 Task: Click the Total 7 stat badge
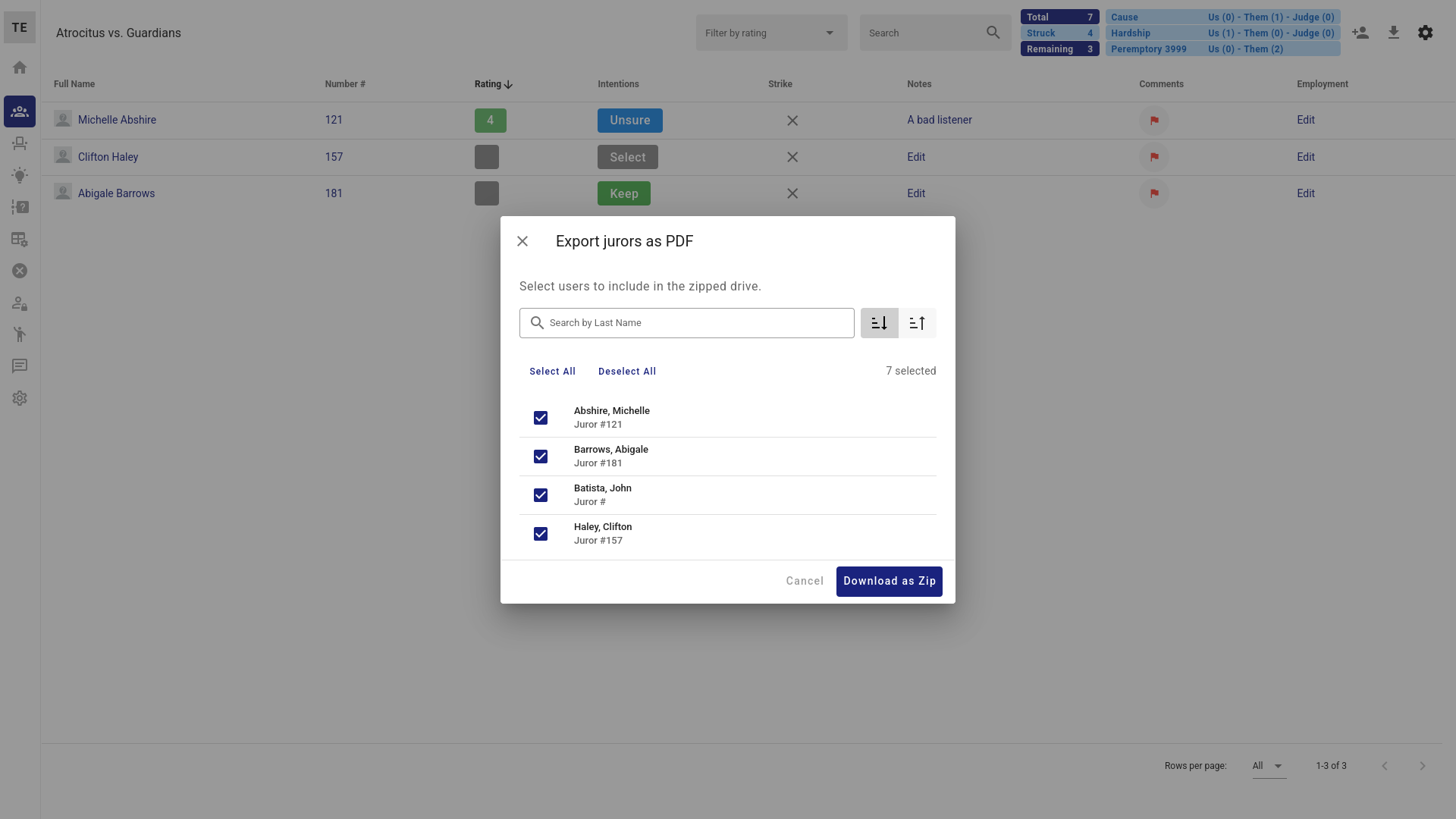pos(1059,17)
